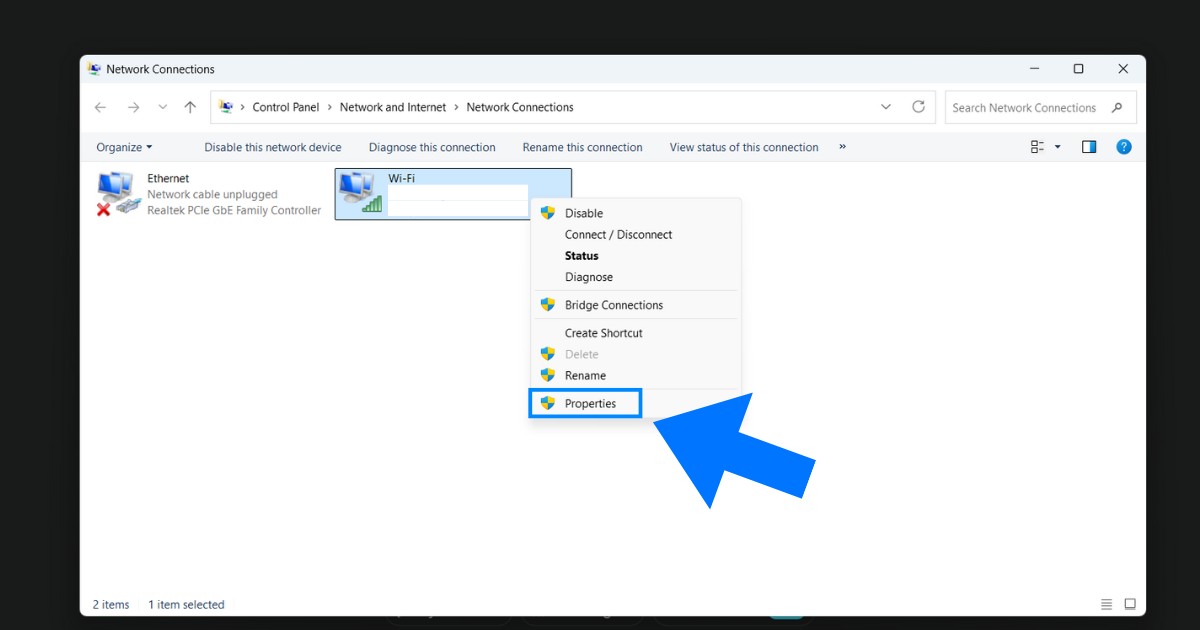This screenshot has height=630, width=1200.
Task: Expand the recent locations chevron
Action: [163, 107]
